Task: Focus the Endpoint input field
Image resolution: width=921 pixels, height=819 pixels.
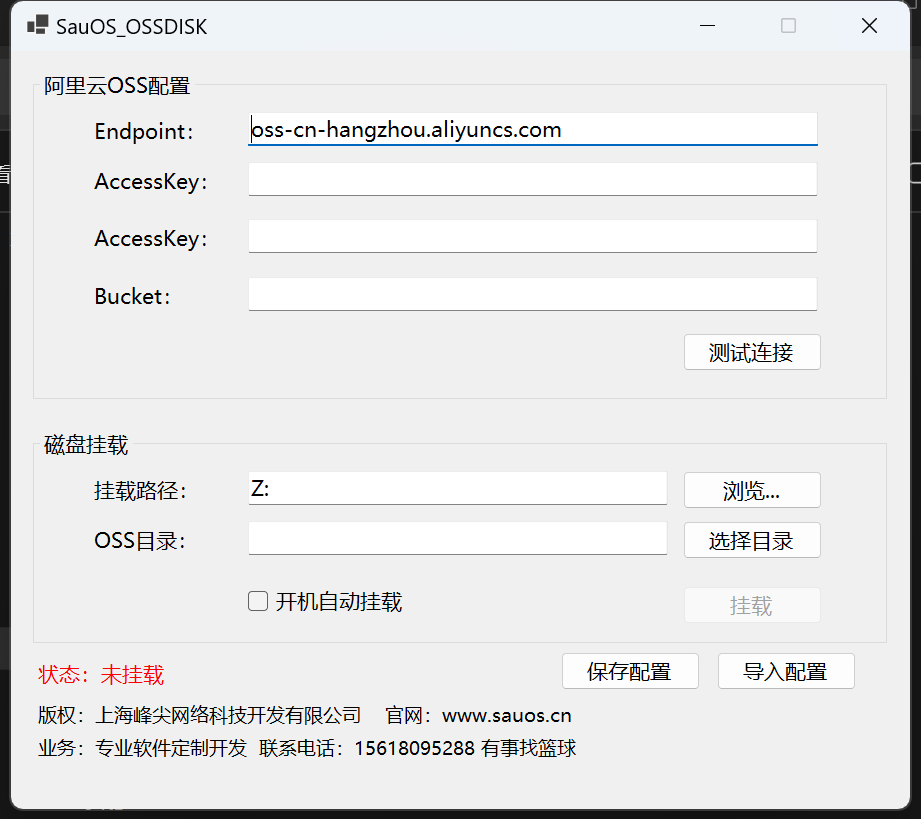Action: coord(532,129)
